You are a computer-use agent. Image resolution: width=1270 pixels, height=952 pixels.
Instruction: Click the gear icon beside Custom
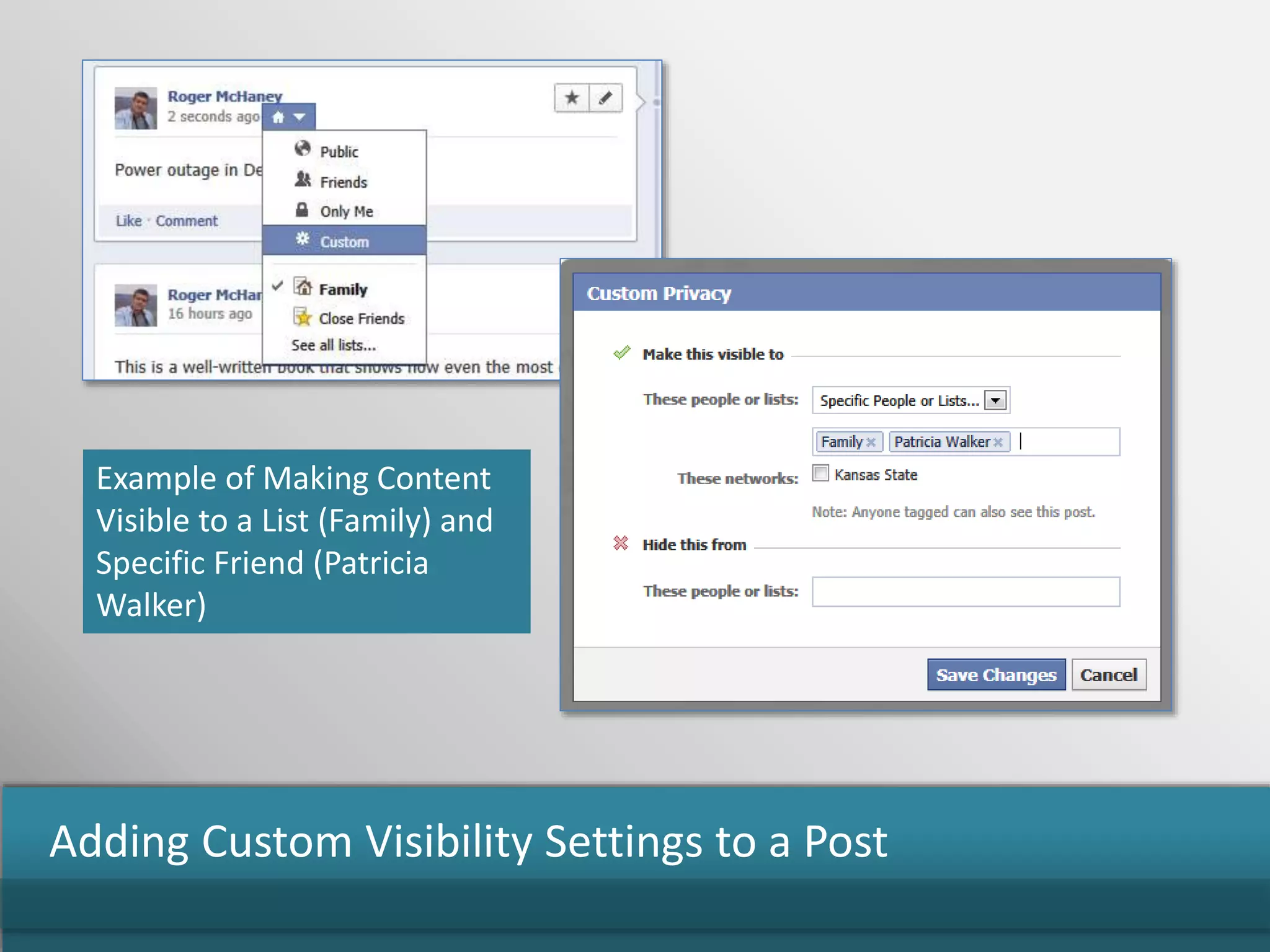[303, 239]
